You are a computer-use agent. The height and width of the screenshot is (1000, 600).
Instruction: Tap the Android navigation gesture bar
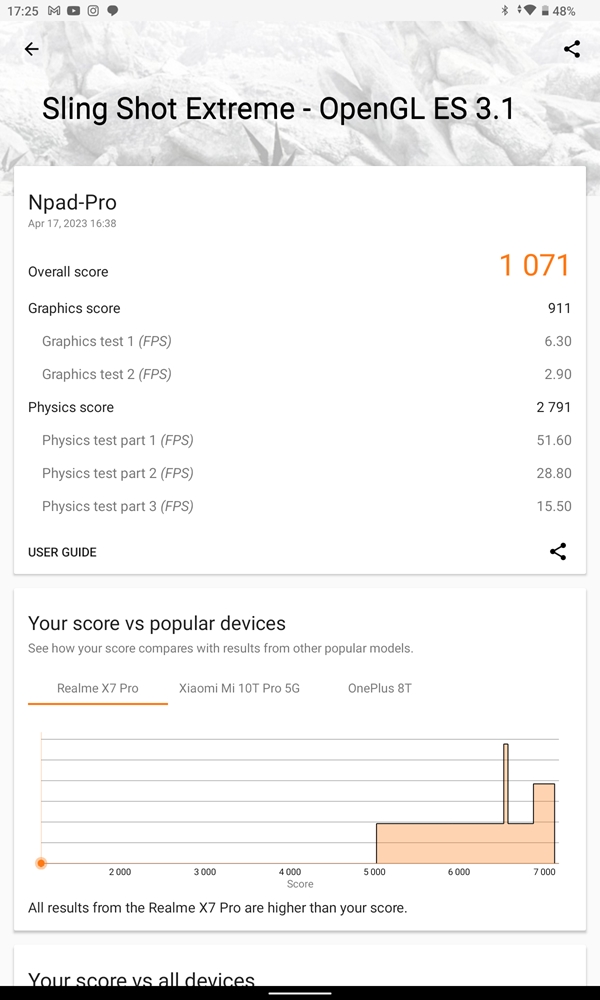pyautogui.click(x=300, y=993)
